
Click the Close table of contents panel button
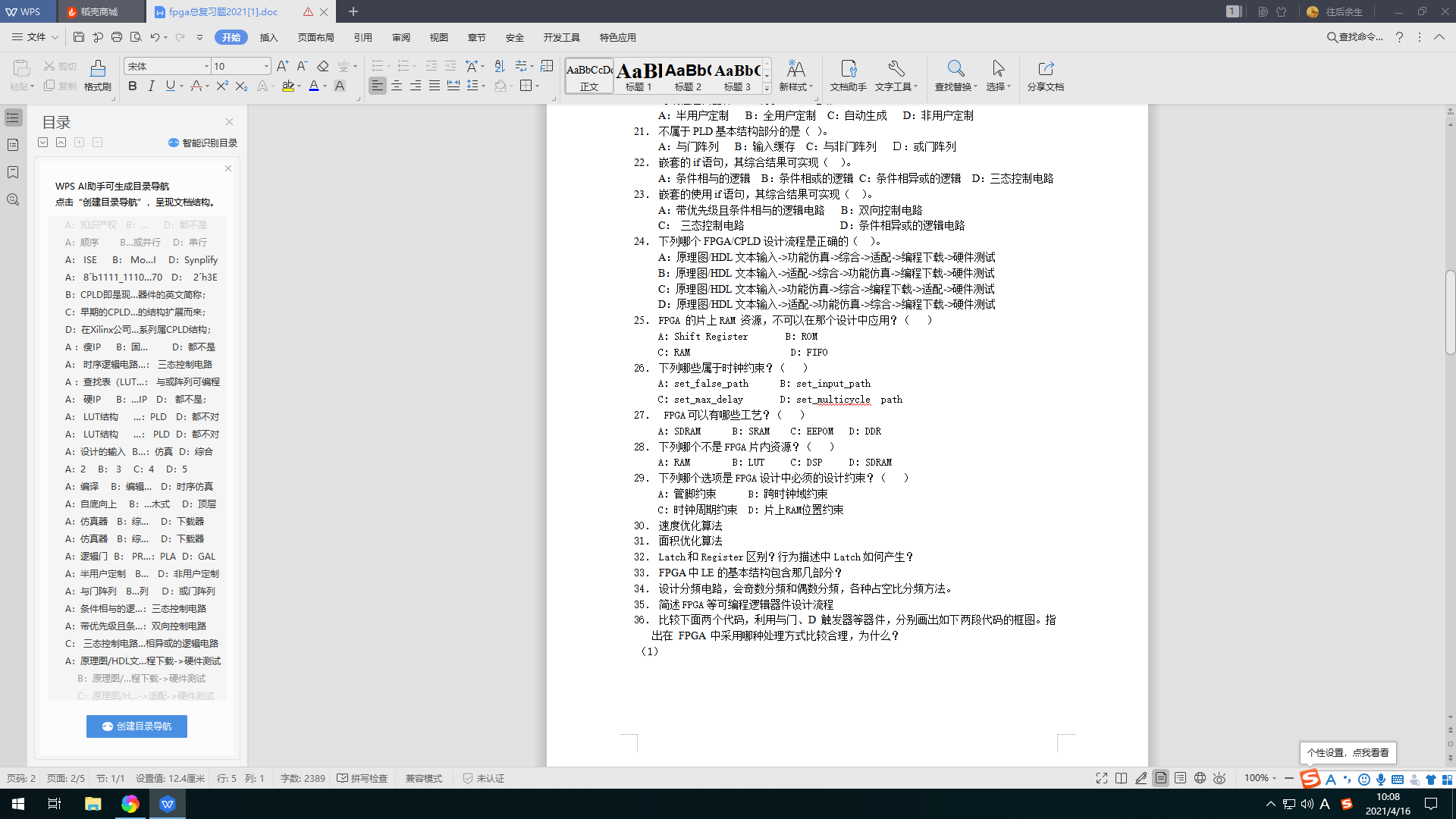[x=229, y=122]
